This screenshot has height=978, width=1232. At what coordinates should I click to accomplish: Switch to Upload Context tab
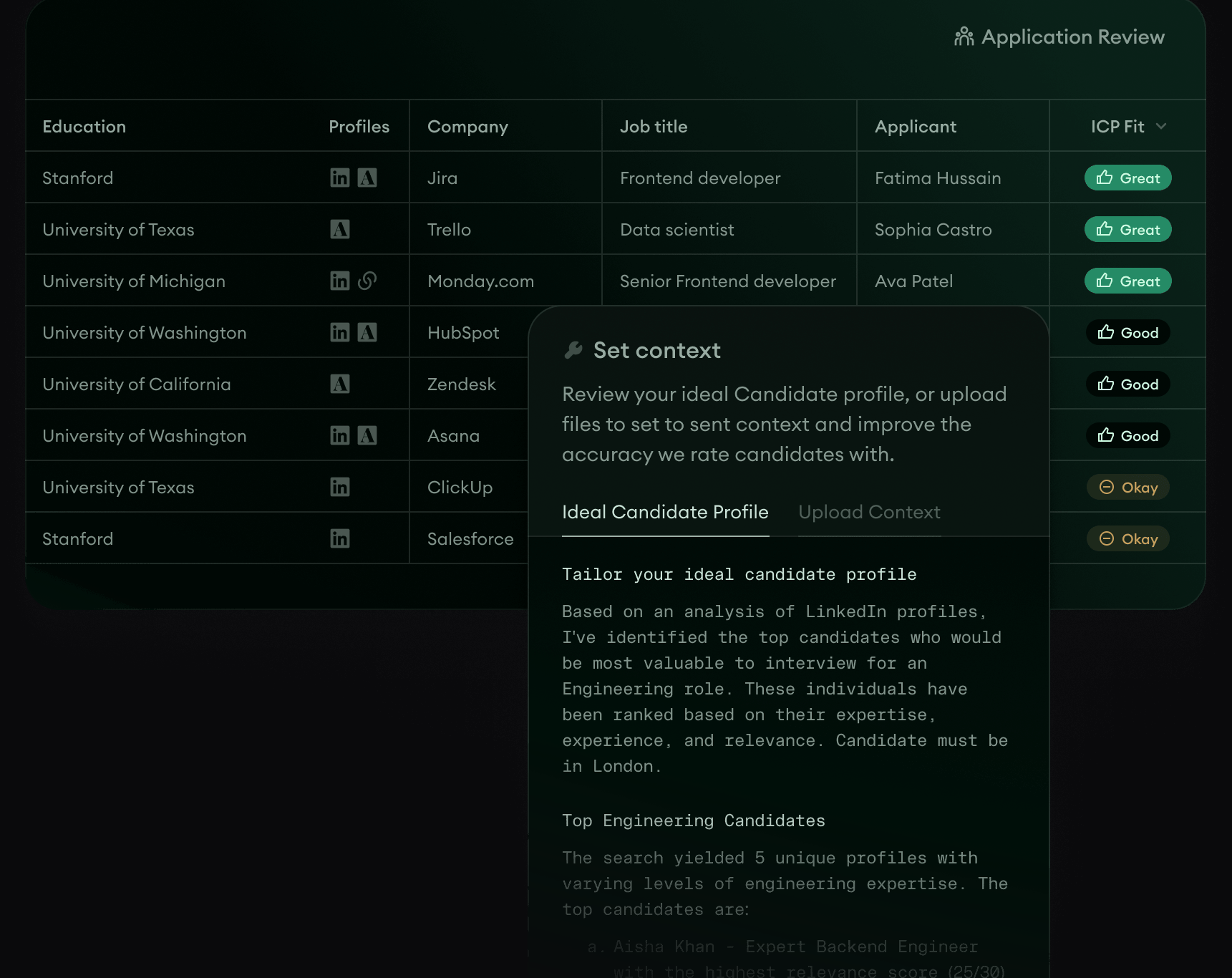[869, 512]
